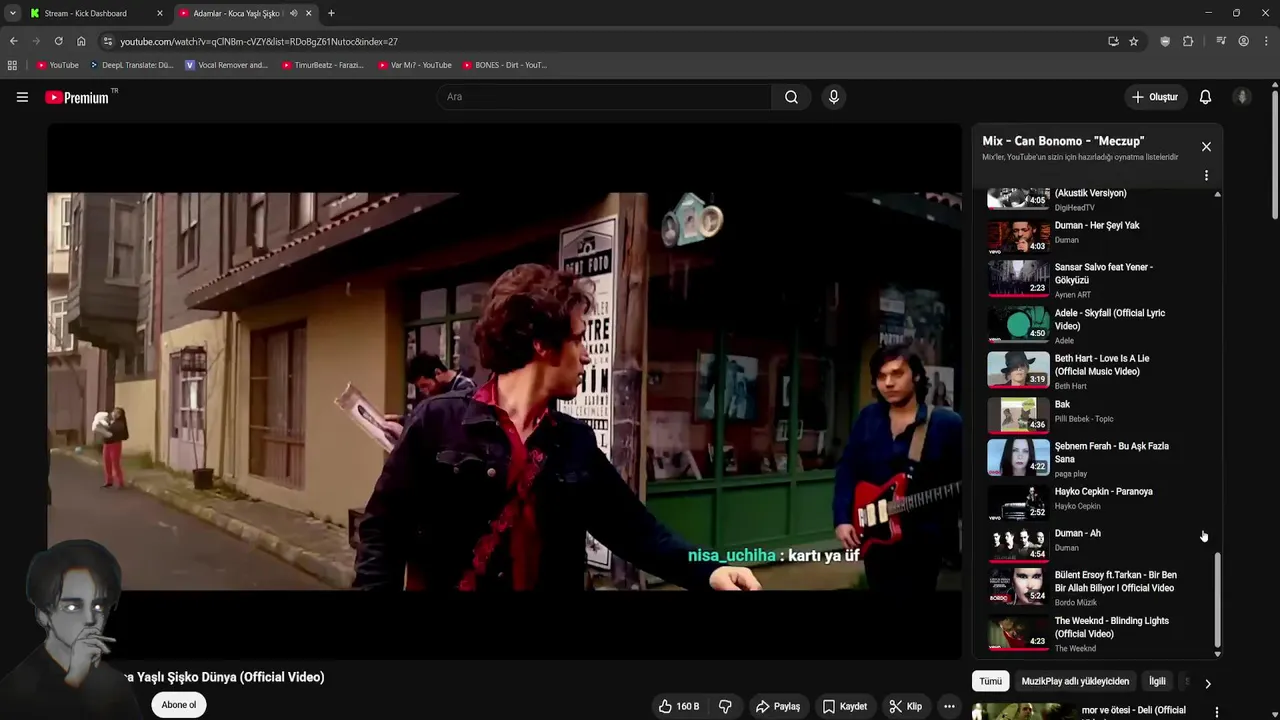The height and width of the screenshot is (720, 1280).
Task: Close the Stream - Kick Dashboard tab
Action: click(159, 13)
